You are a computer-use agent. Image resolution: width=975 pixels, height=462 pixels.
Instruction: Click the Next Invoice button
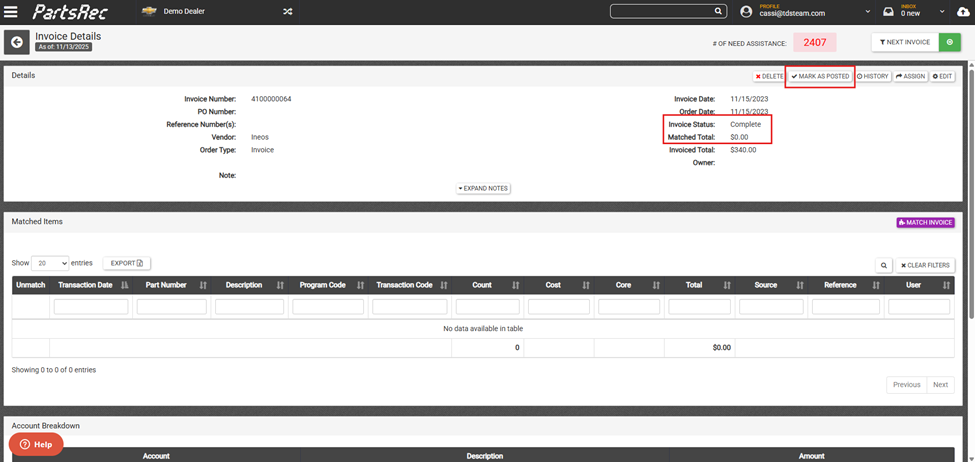(905, 42)
